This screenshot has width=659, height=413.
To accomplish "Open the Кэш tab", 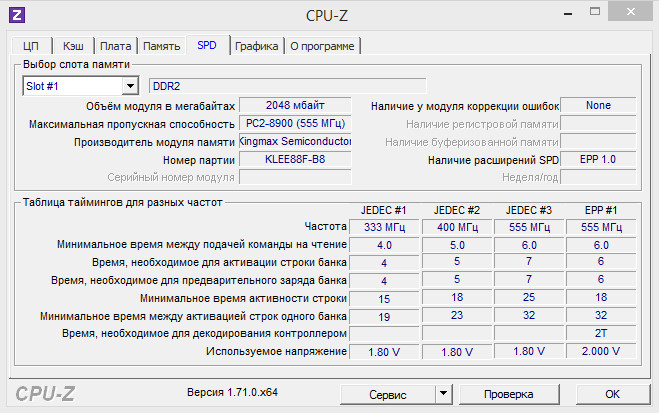I will click(73, 46).
